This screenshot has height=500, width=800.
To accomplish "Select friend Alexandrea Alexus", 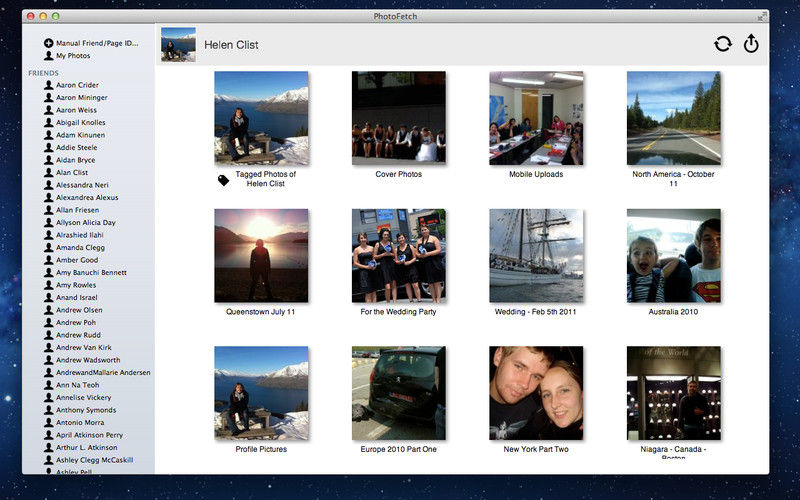I will click(x=88, y=197).
